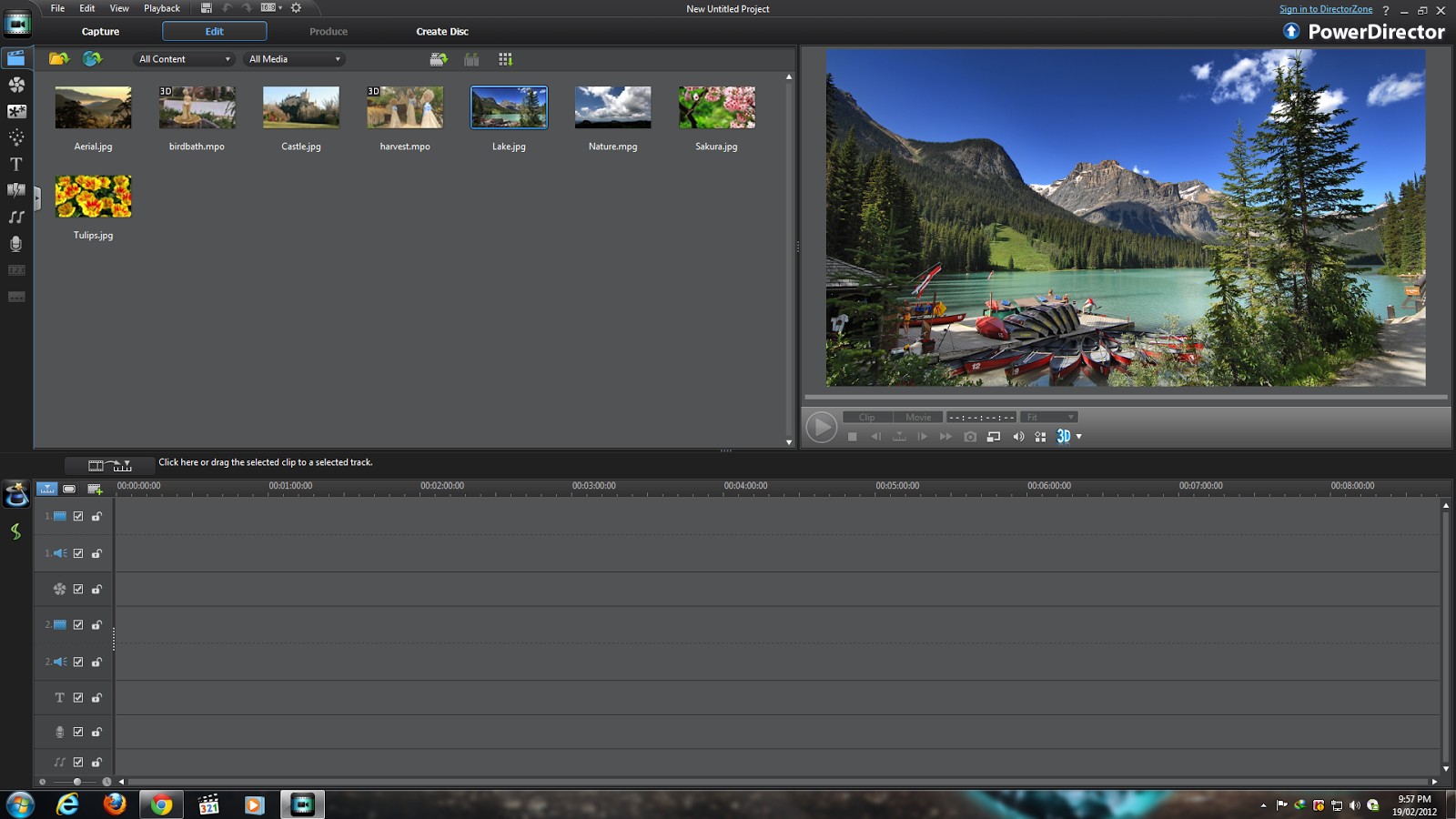Disable audio track 2 checkbox
This screenshot has height=819, width=1456.
(x=78, y=662)
